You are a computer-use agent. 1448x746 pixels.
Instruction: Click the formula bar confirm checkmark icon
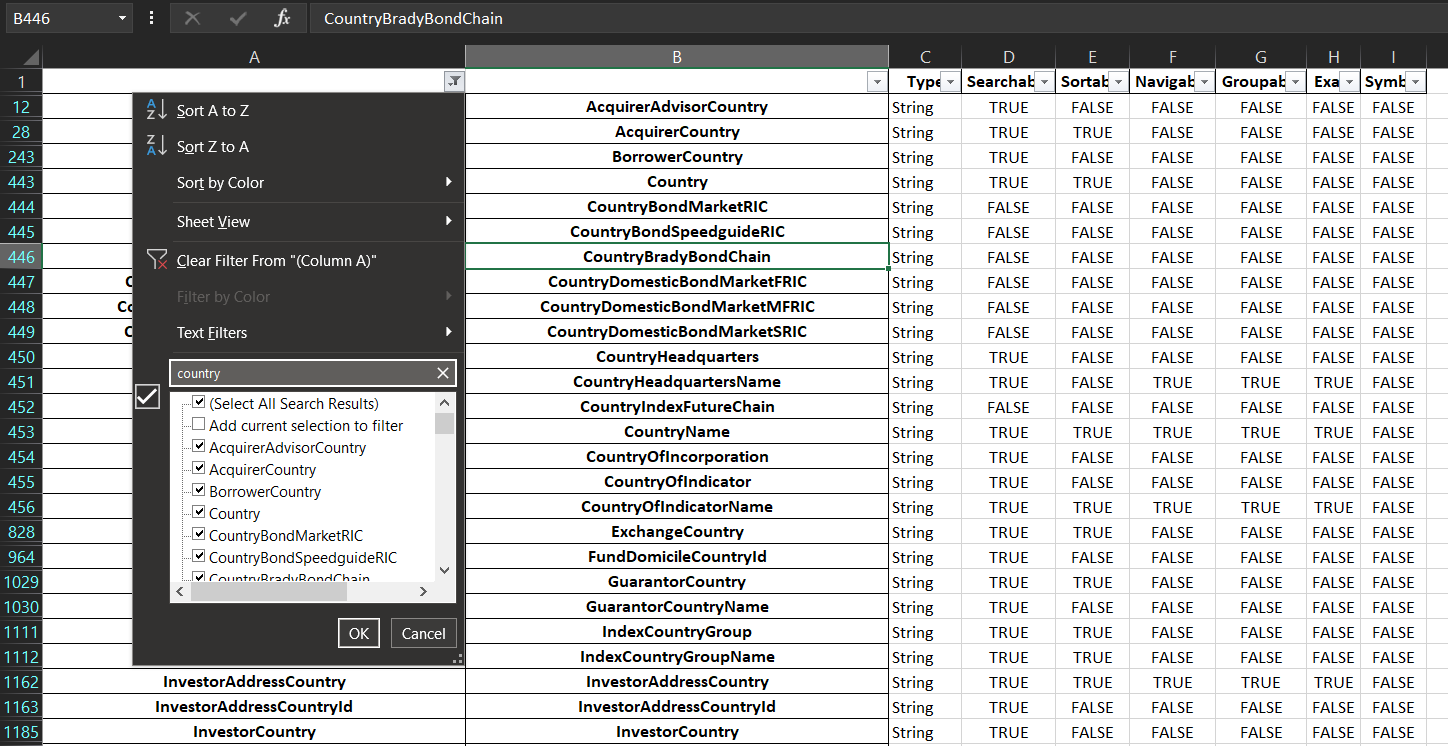[x=238, y=18]
